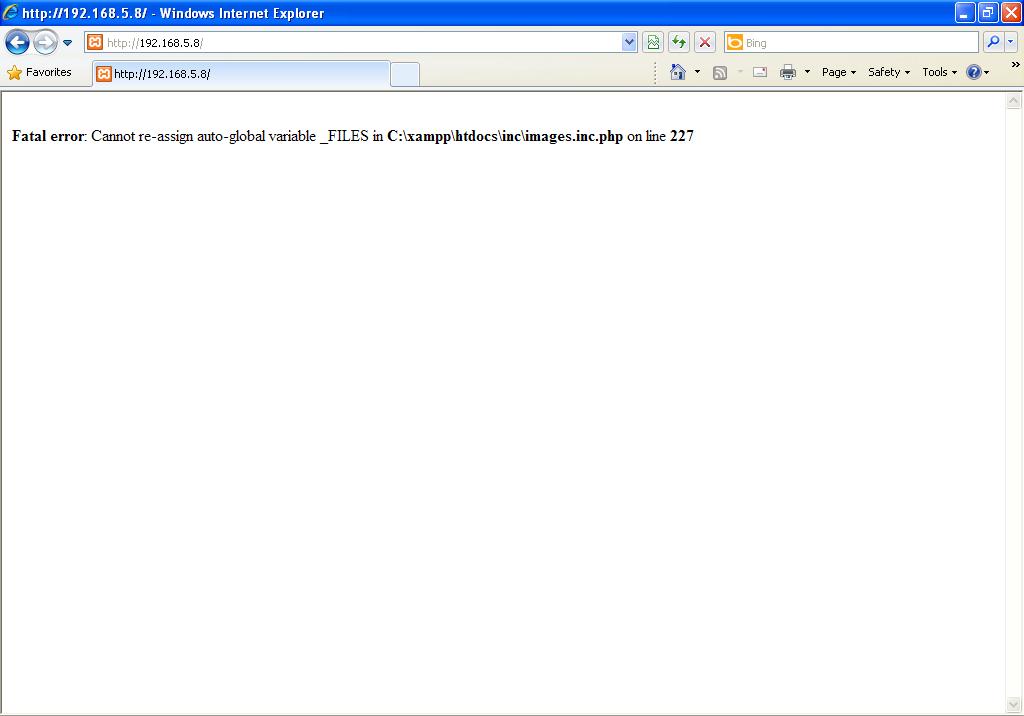1024x716 pixels.
Task: Click the Print icon
Action: click(788, 72)
